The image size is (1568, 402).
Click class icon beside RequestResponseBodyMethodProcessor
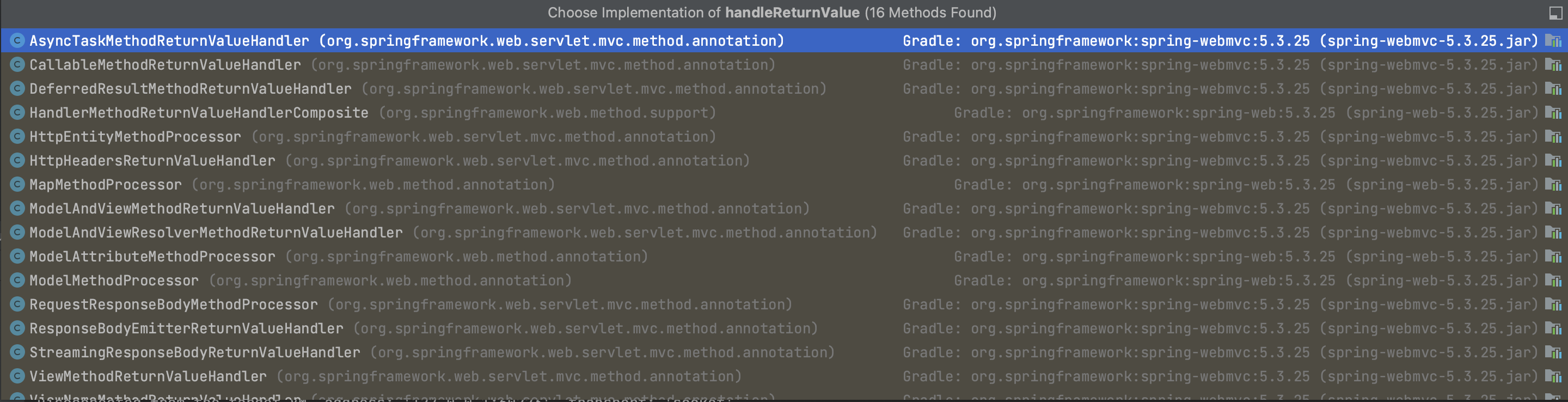coord(17,304)
